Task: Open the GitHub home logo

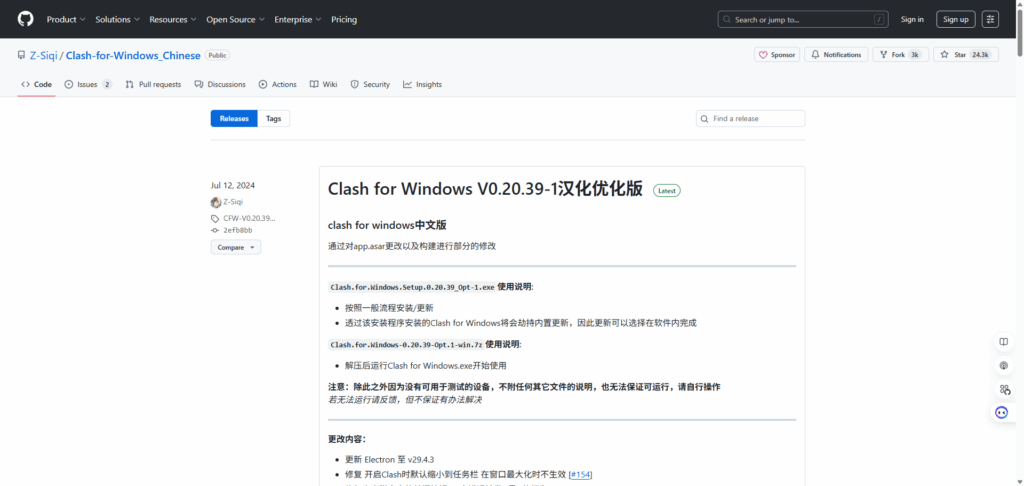Action: pos(25,19)
